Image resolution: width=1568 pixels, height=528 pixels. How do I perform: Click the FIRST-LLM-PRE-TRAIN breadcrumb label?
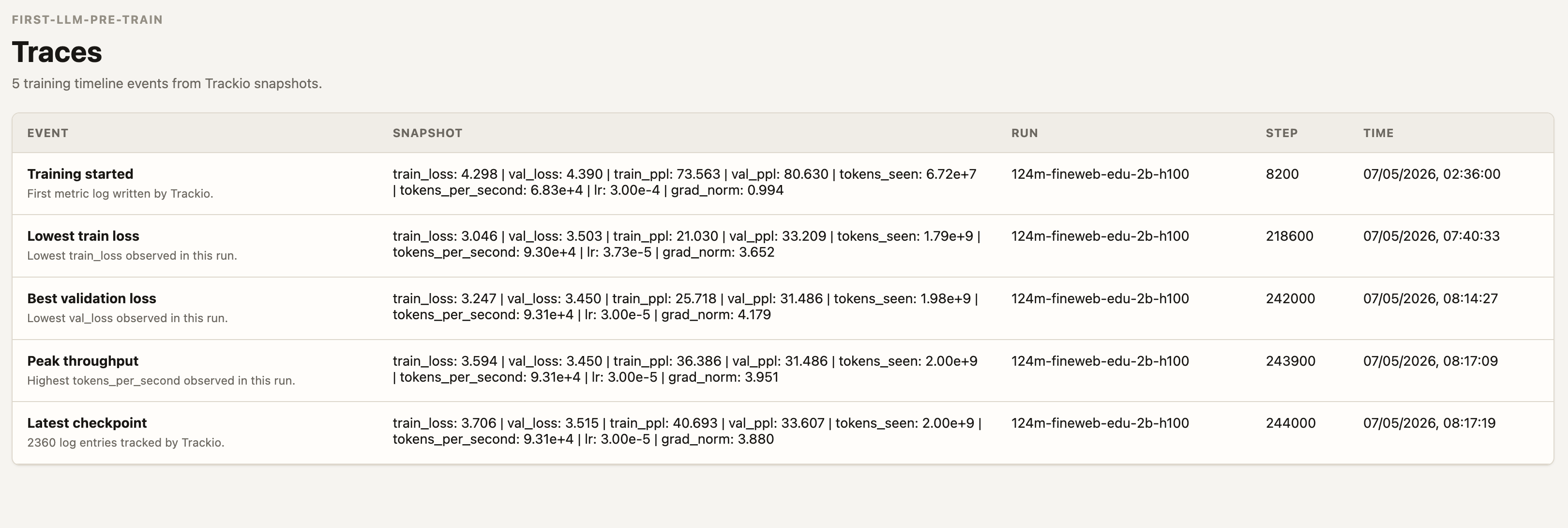[87, 19]
